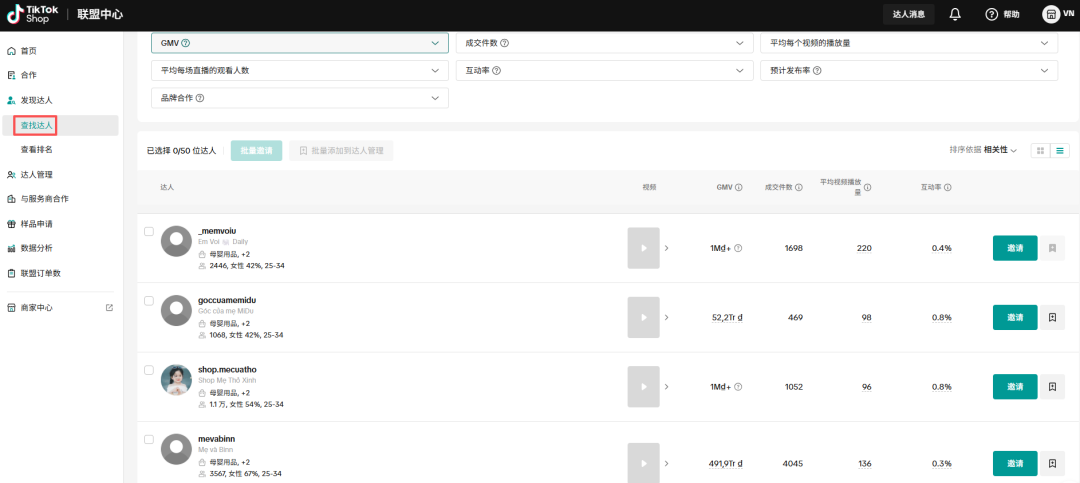Click the GMV filter help icon
Screen dimensions: 1080x483
[186, 43]
